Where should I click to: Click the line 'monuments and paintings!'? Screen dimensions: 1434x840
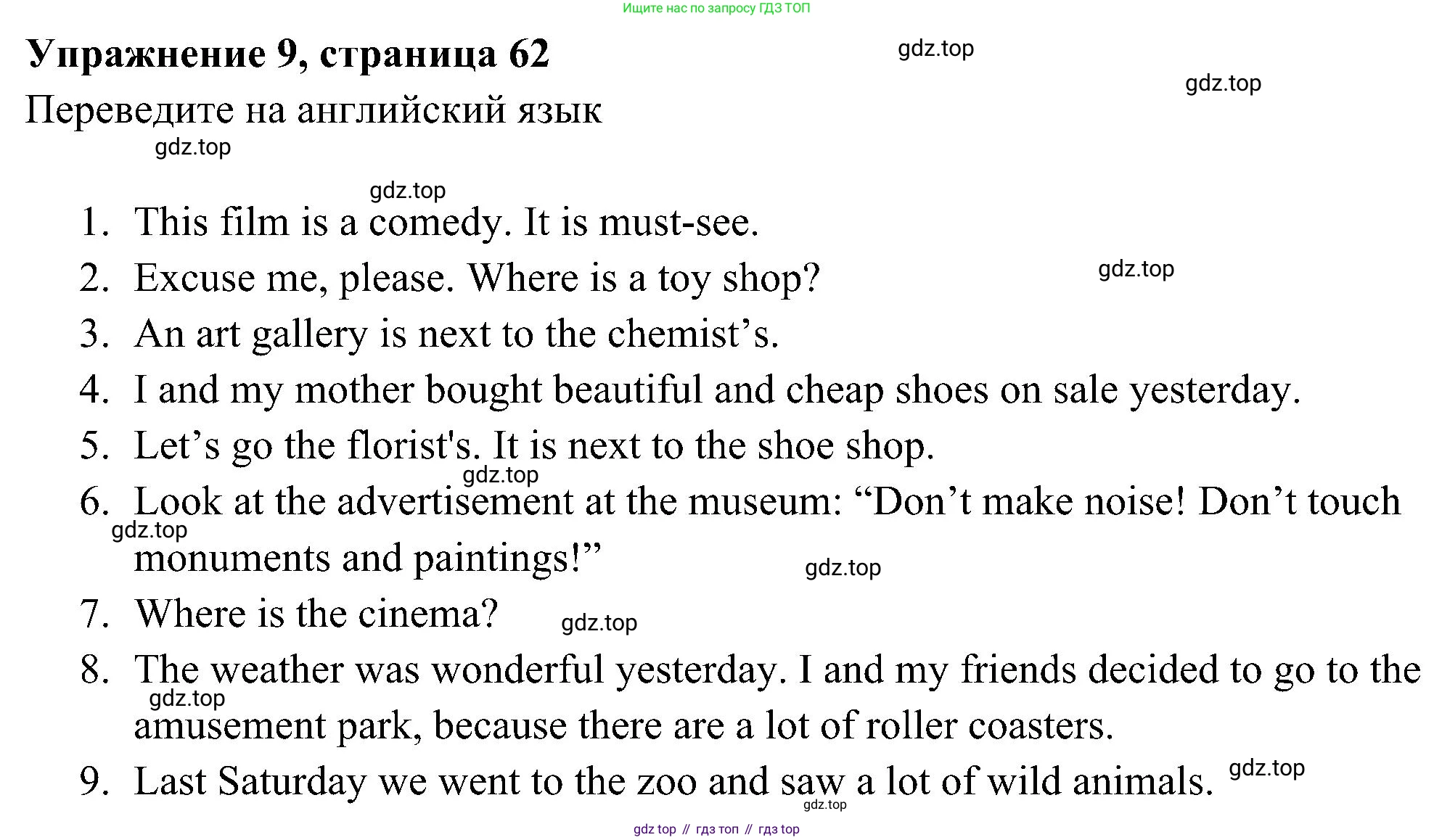pos(368,558)
